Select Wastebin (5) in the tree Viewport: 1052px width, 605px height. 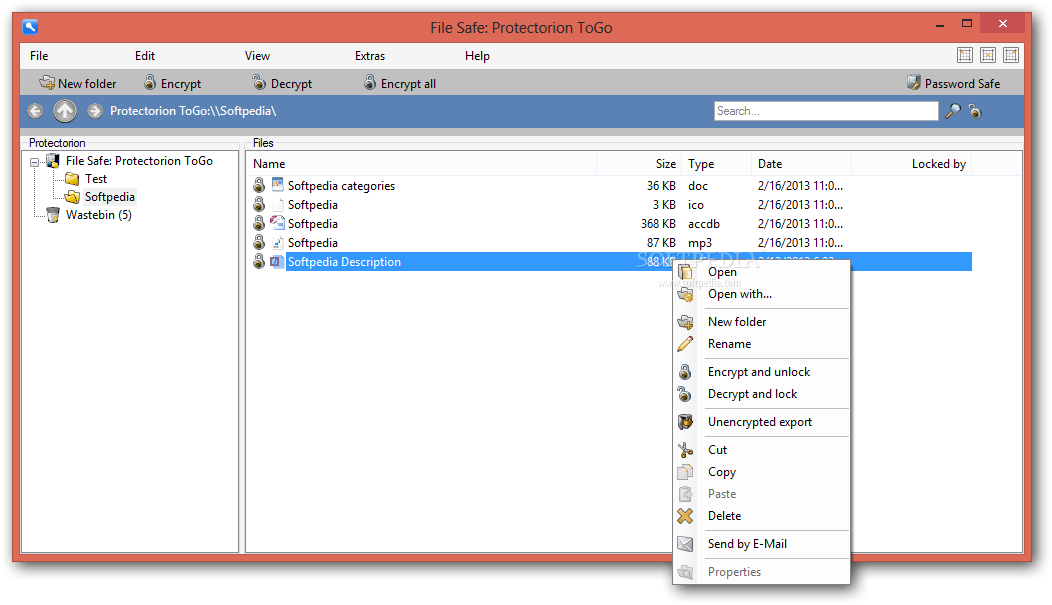99,215
